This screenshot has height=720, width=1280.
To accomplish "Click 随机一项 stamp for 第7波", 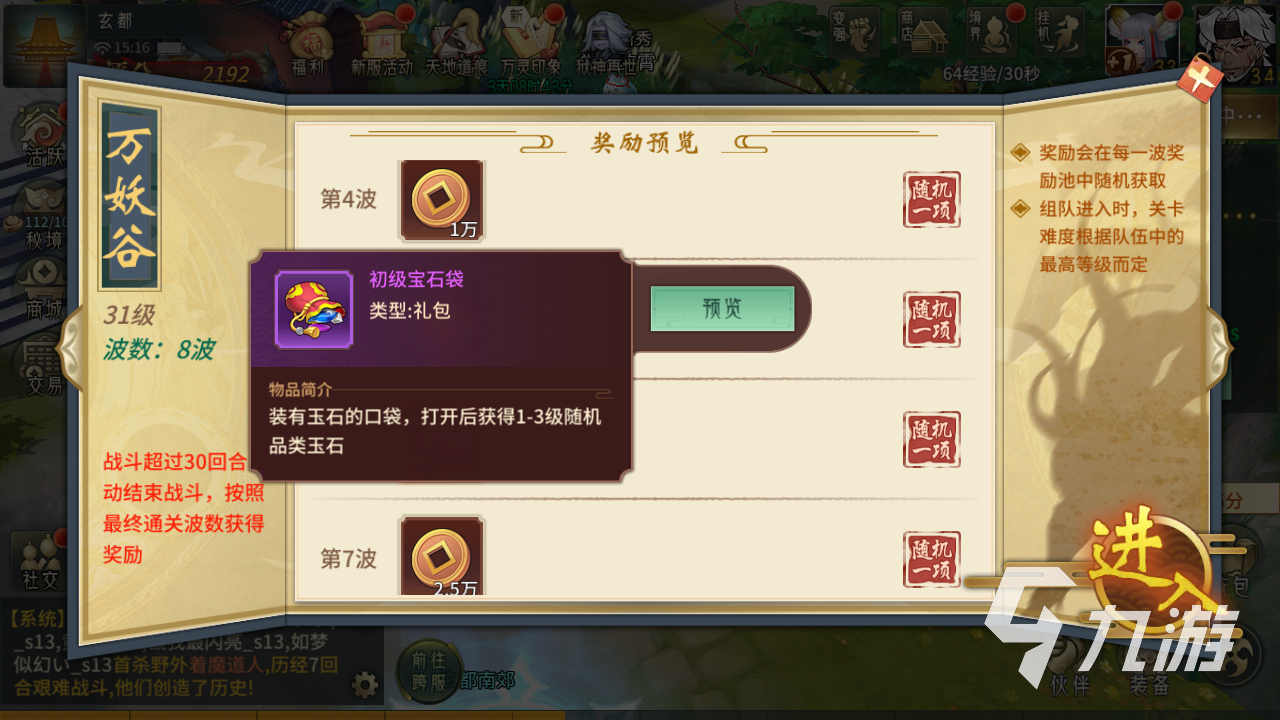I will pyautogui.click(x=931, y=559).
